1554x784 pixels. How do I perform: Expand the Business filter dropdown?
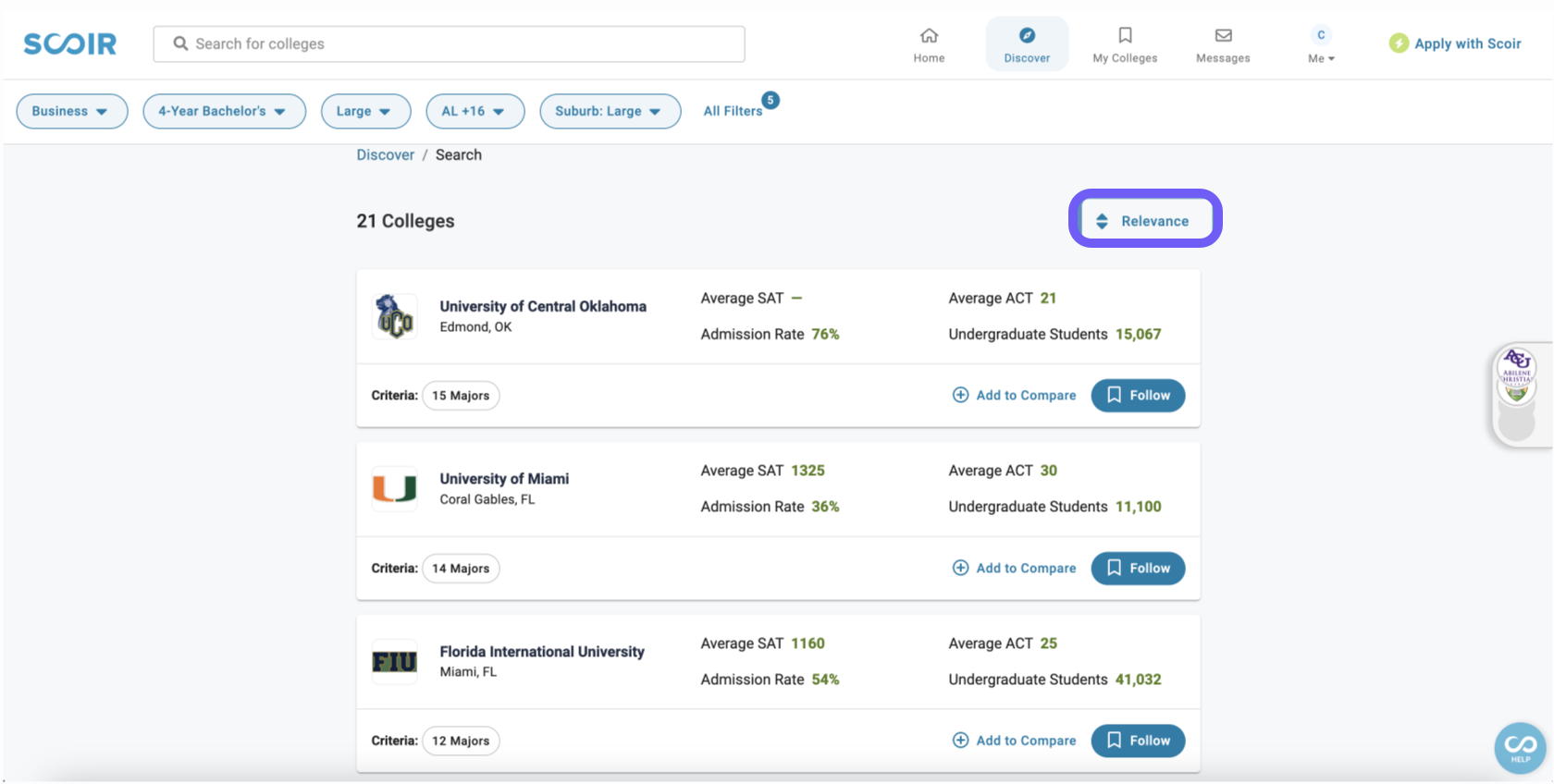[71, 111]
